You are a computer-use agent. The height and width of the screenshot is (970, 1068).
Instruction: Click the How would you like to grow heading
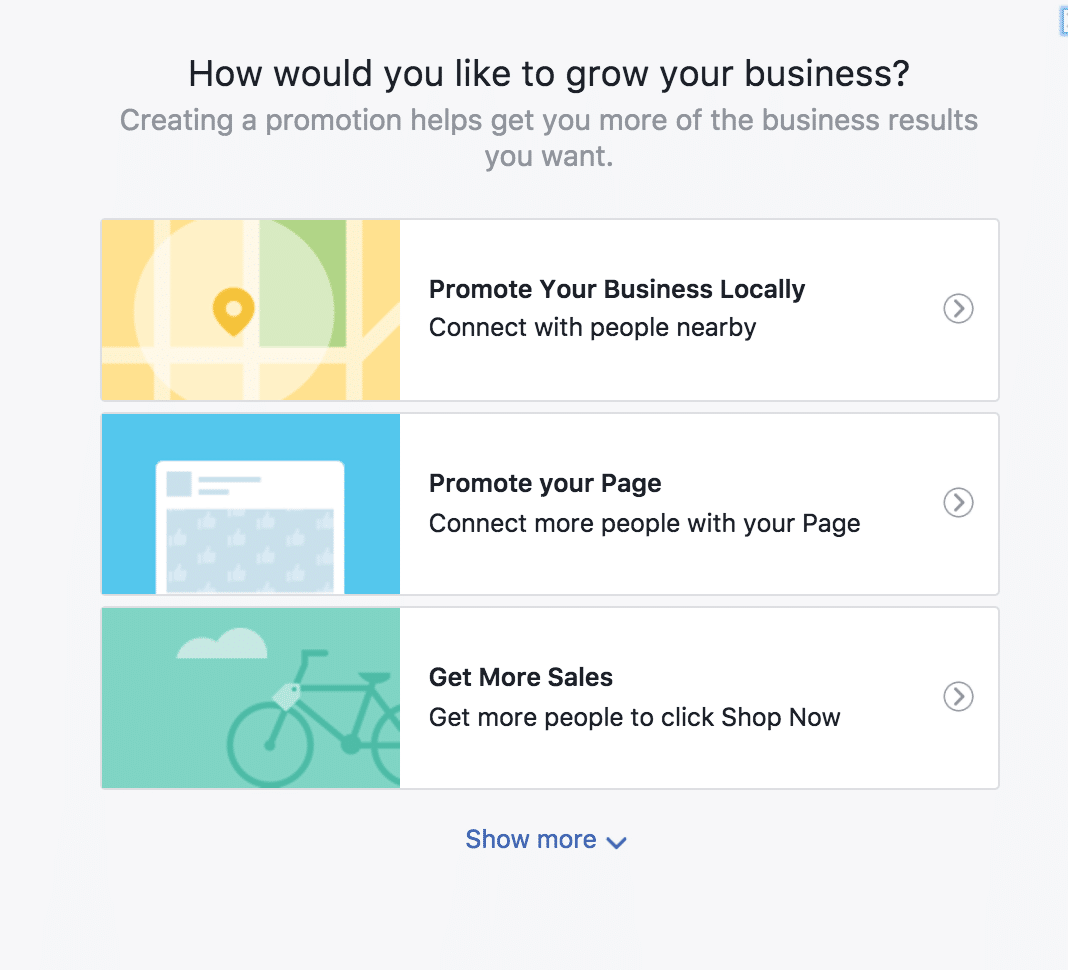[x=549, y=74]
